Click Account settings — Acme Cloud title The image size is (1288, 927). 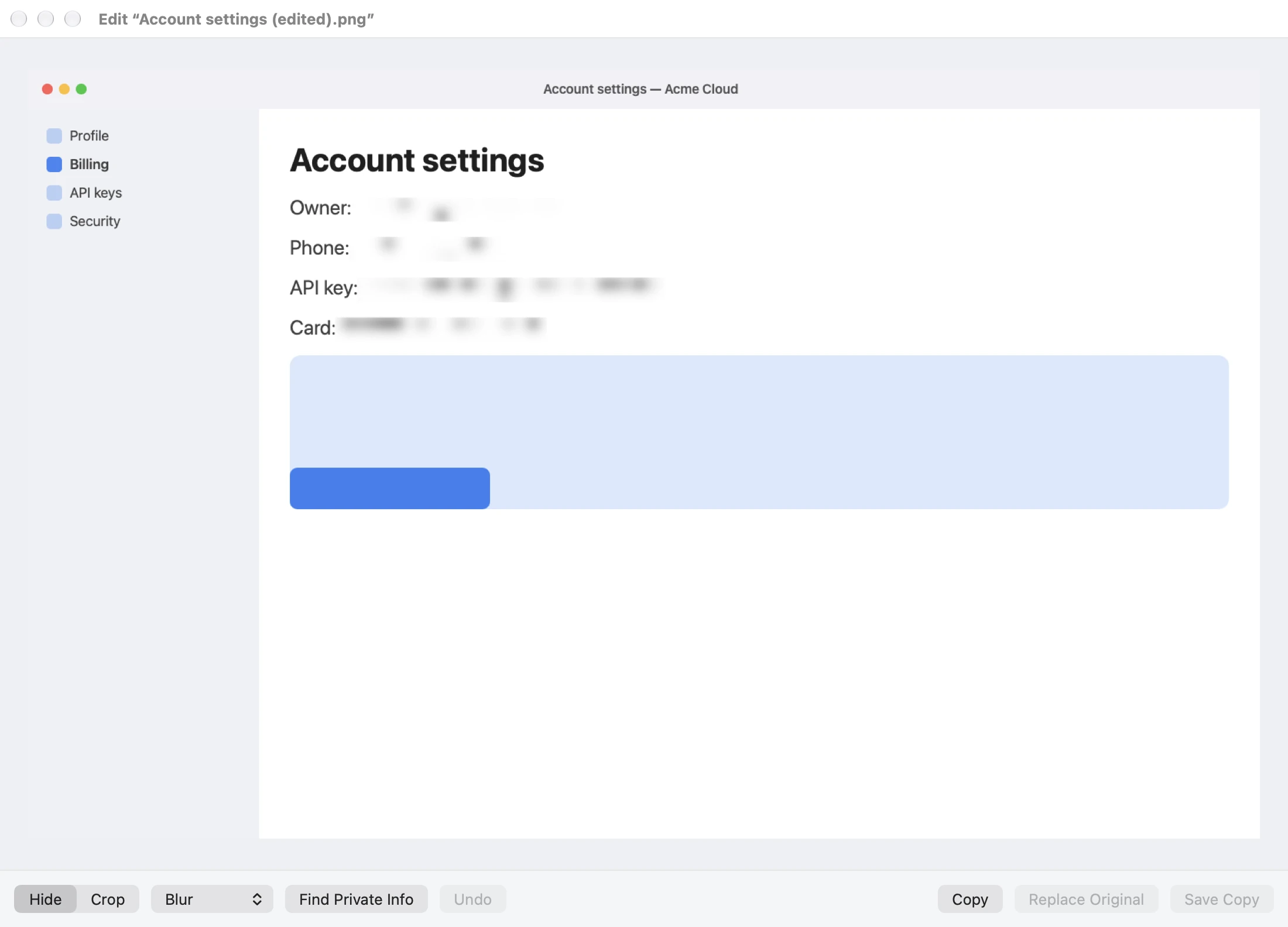(x=640, y=89)
